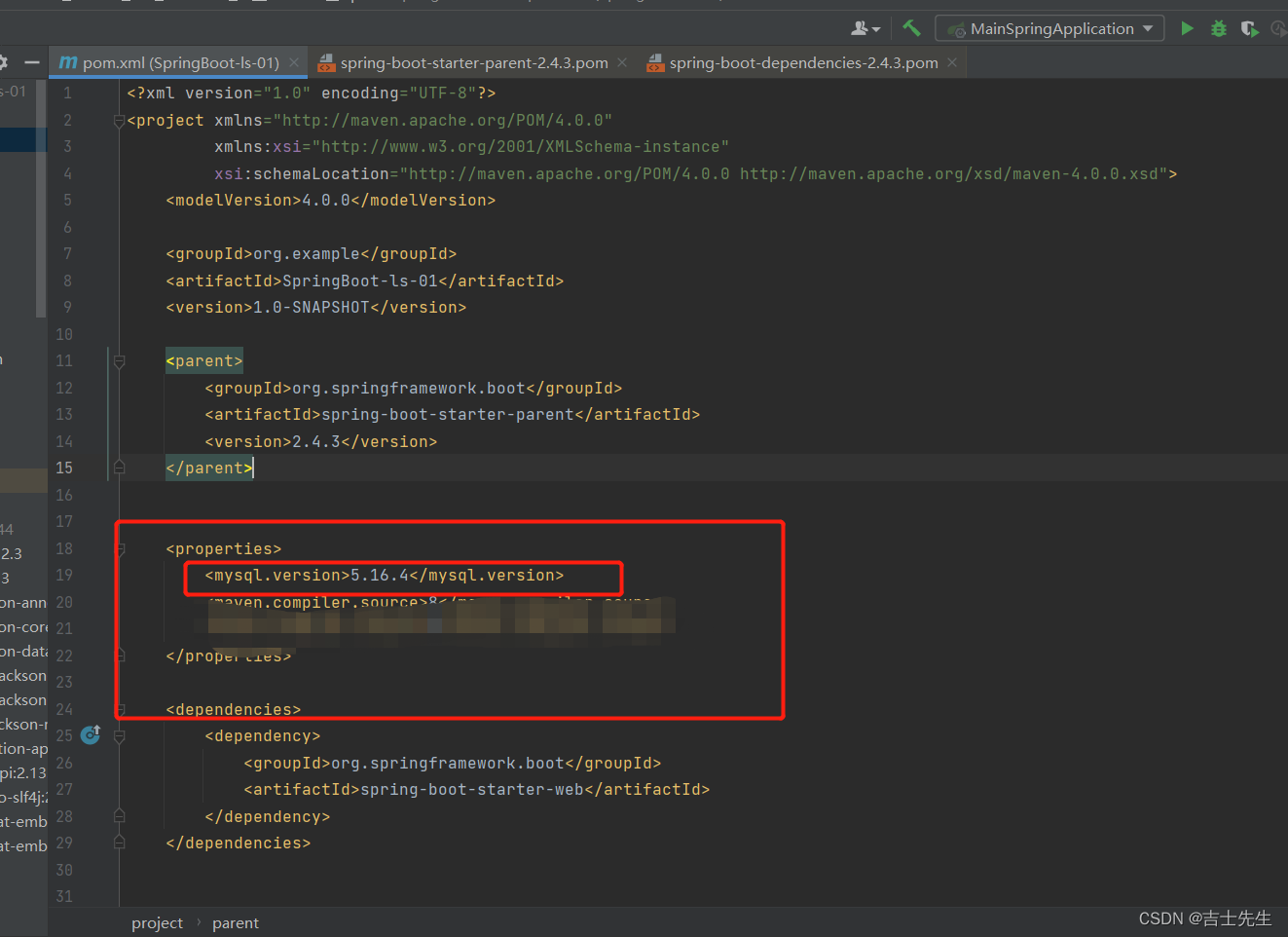1288x937 pixels.
Task: Click the version 2.4.3 line
Action: click(x=320, y=442)
